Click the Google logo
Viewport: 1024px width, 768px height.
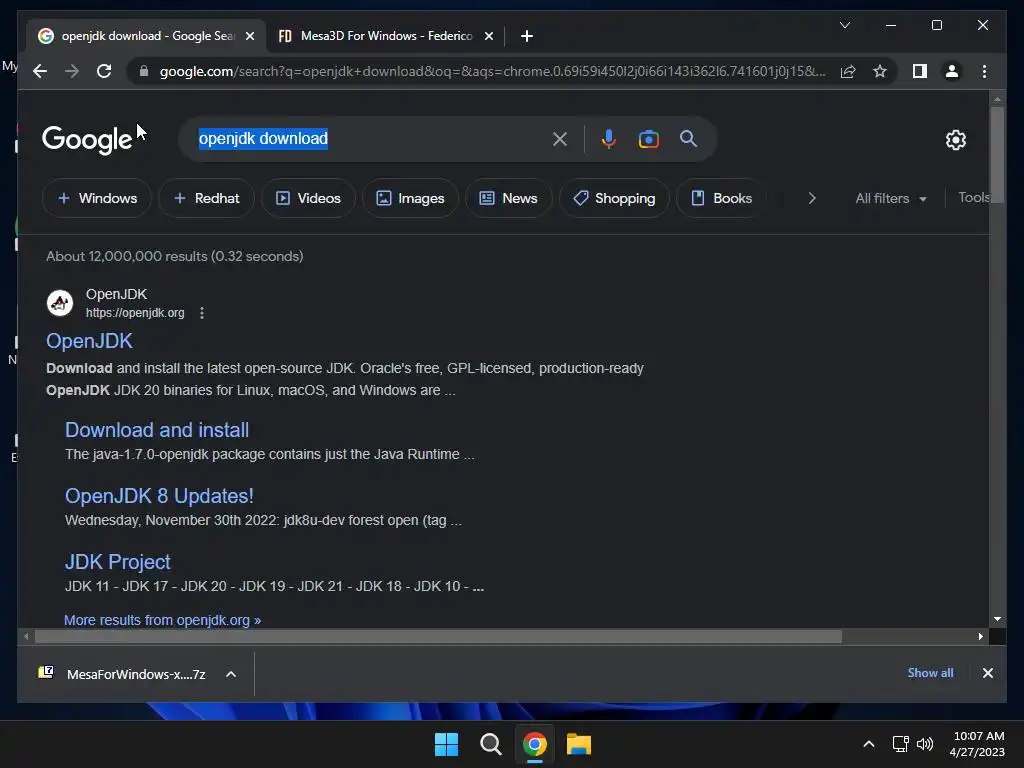(x=87, y=139)
